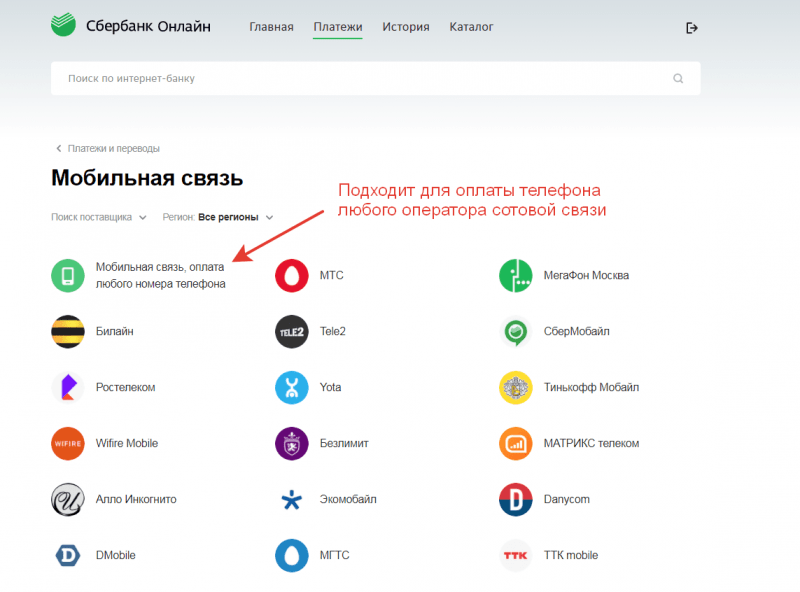Click the search magnifier icon
Screen dimensions: 800x592
[678, 79]
